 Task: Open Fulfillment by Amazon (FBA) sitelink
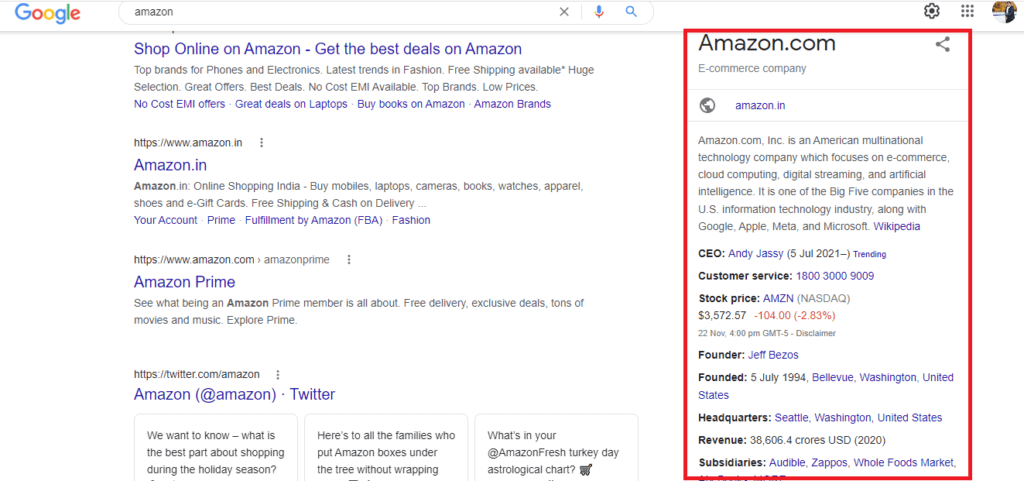pos(313,220)
